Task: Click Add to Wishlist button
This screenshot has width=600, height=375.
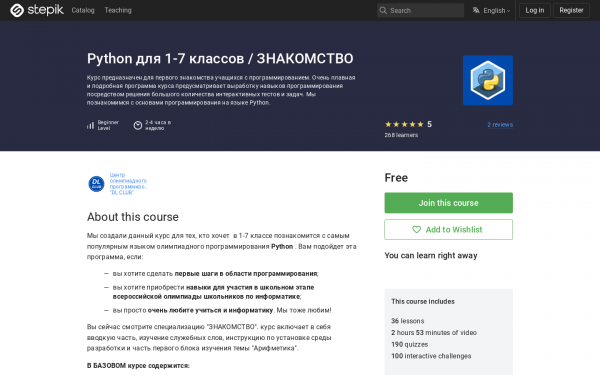Action: [x=448, y=230]
